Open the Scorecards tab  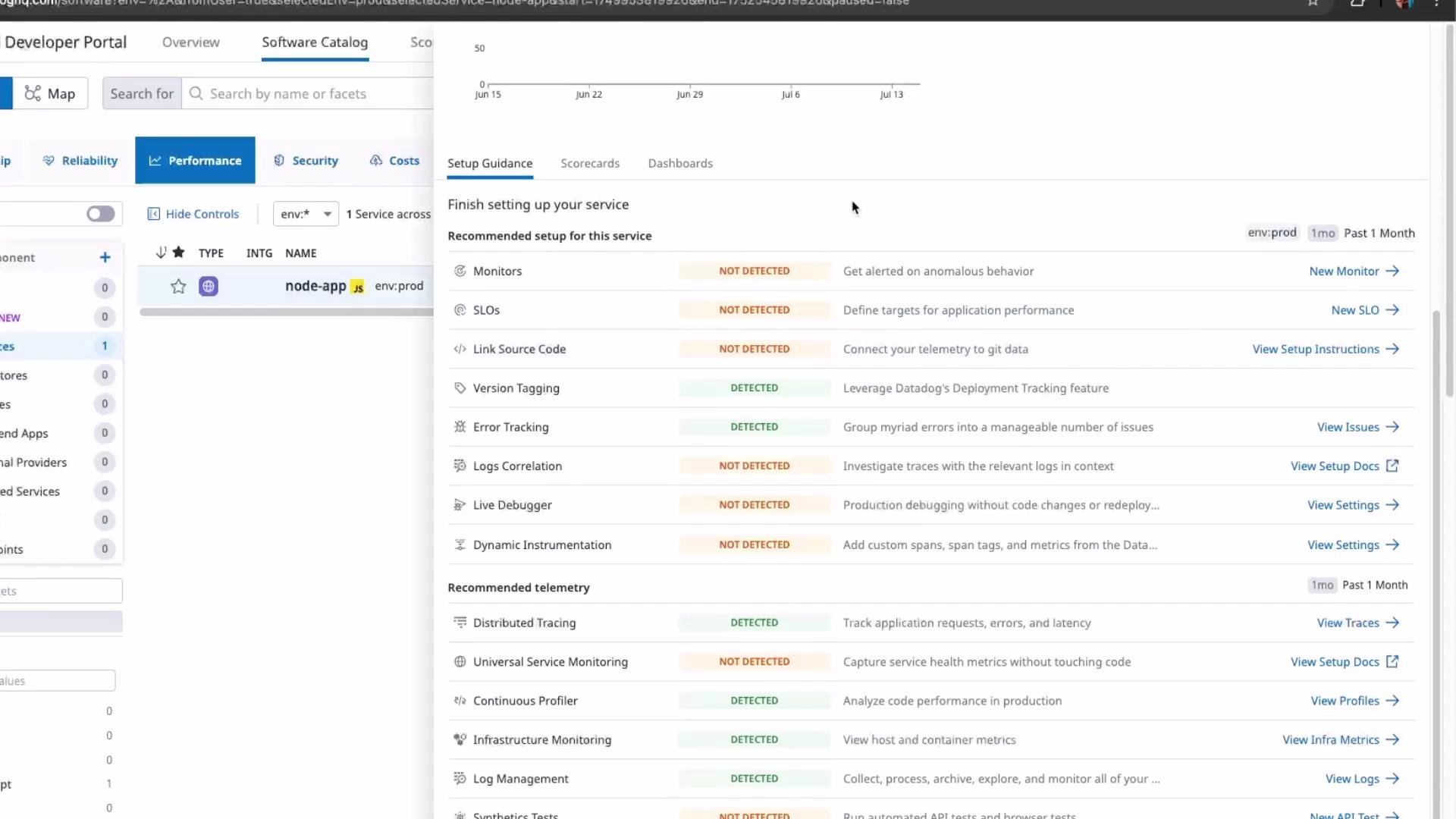click(590, 163)
